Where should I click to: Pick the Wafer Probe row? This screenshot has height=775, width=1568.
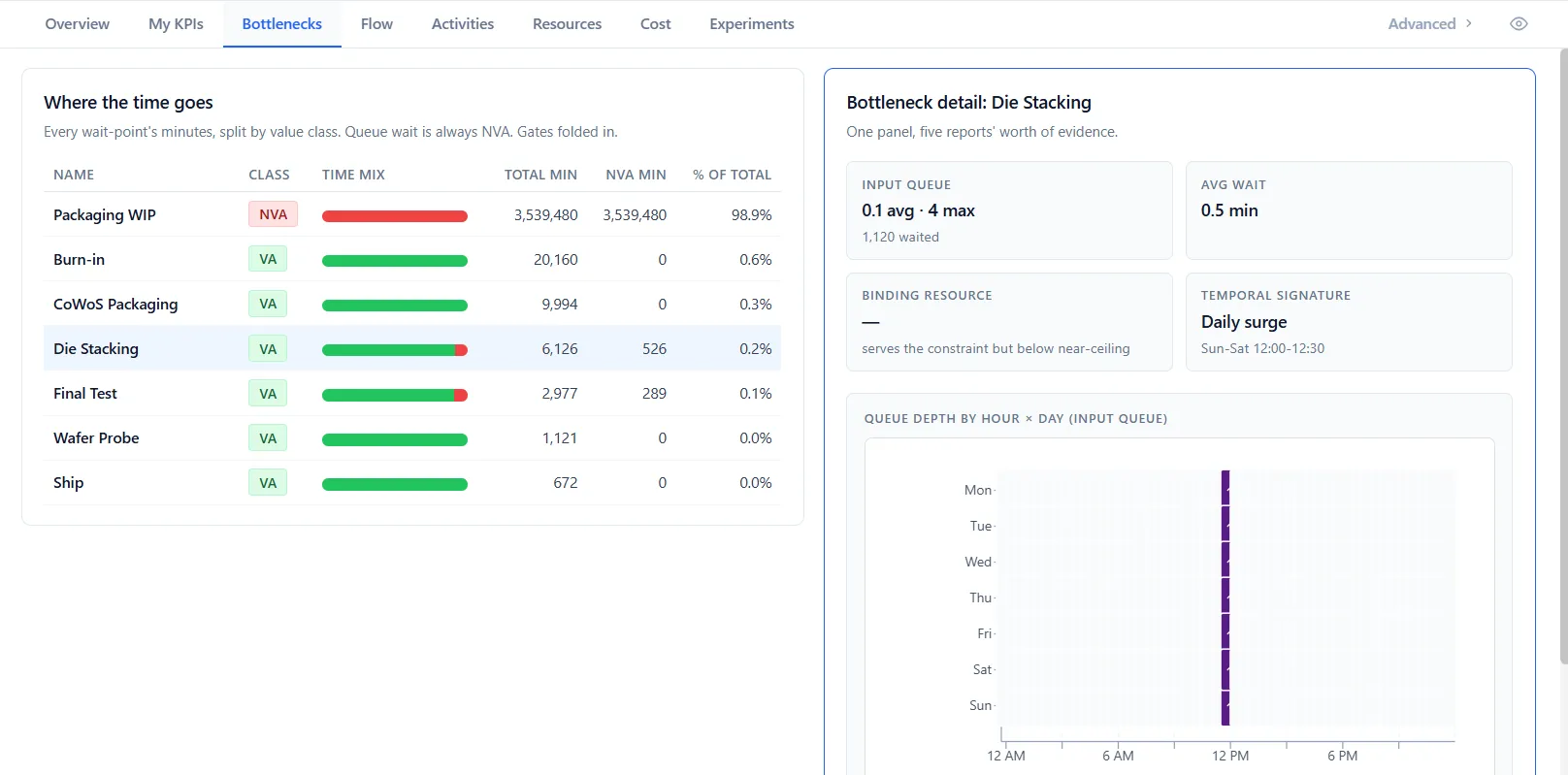[x=412, y=437]
